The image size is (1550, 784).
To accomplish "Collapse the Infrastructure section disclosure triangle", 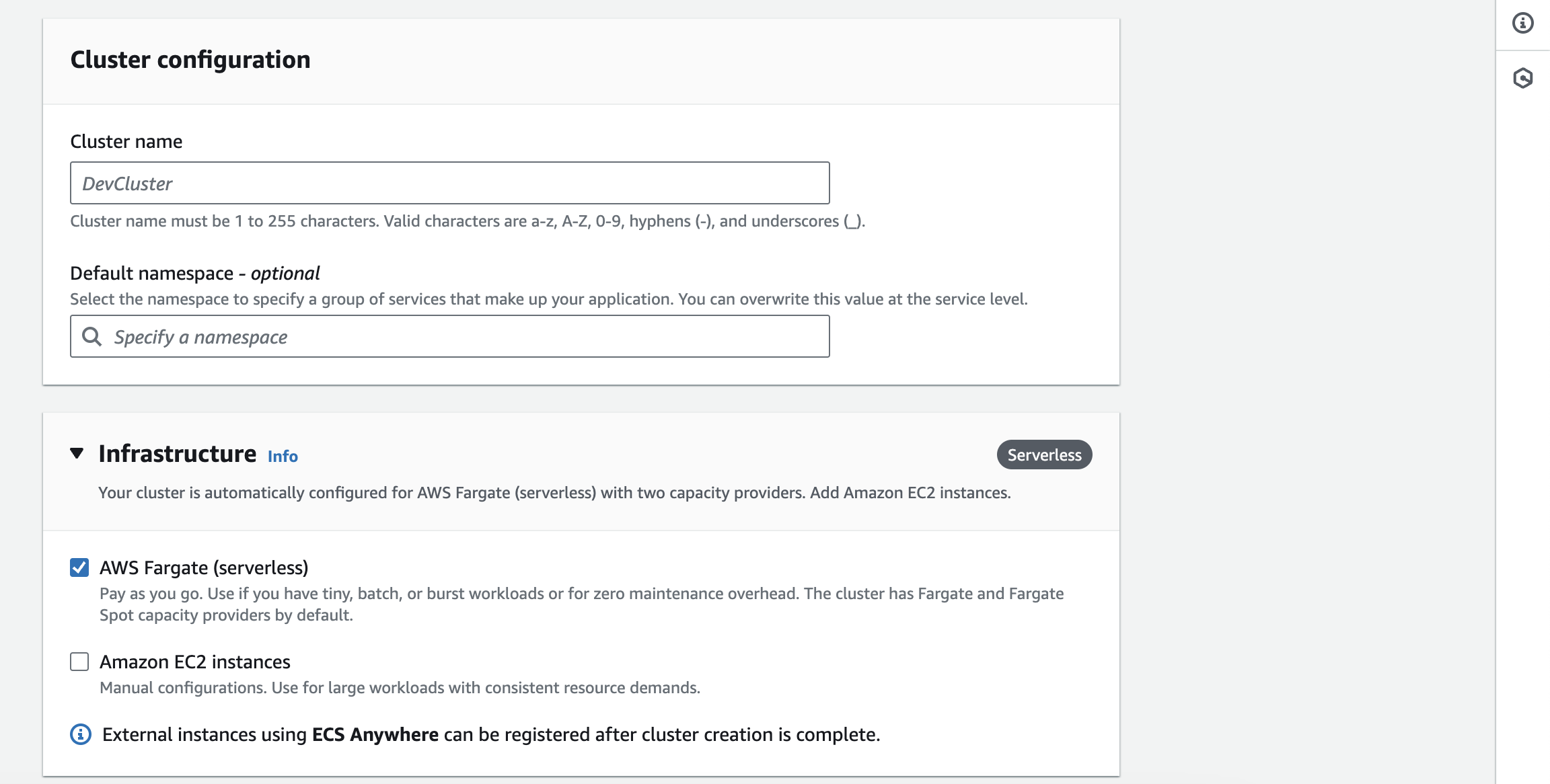I will tap(77, 453).
